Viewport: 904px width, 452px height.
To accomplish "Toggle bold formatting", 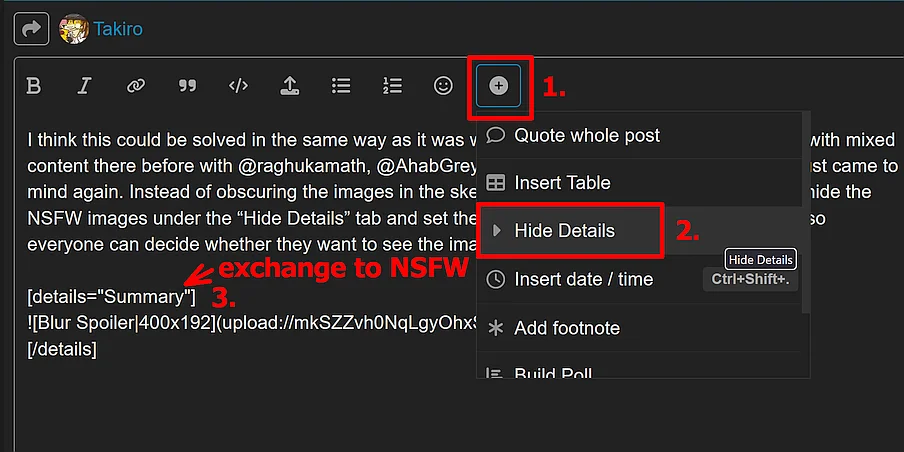I will [x=34, y=86].
